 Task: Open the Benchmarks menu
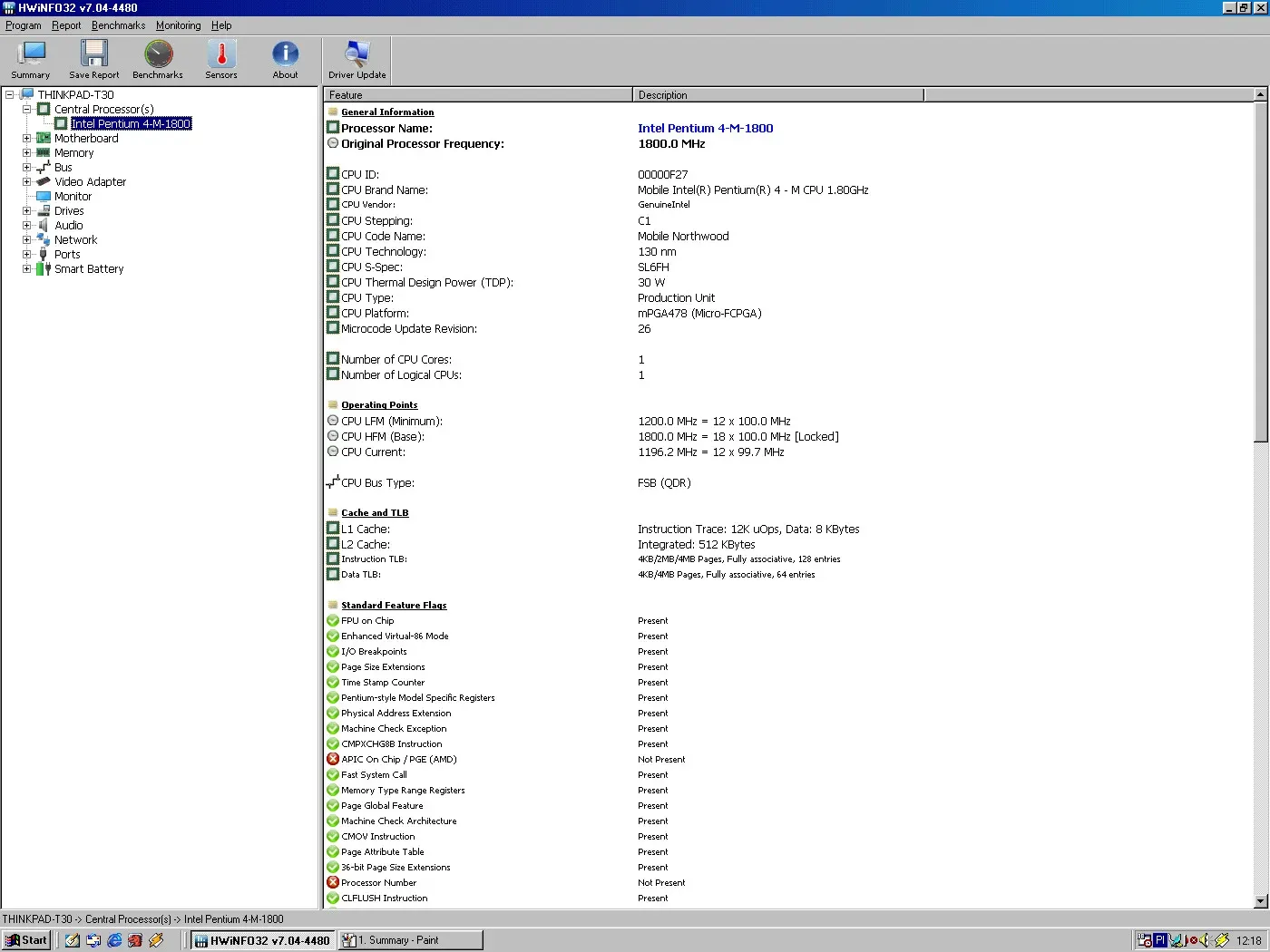pyautogui.click(x=118, y=25)
